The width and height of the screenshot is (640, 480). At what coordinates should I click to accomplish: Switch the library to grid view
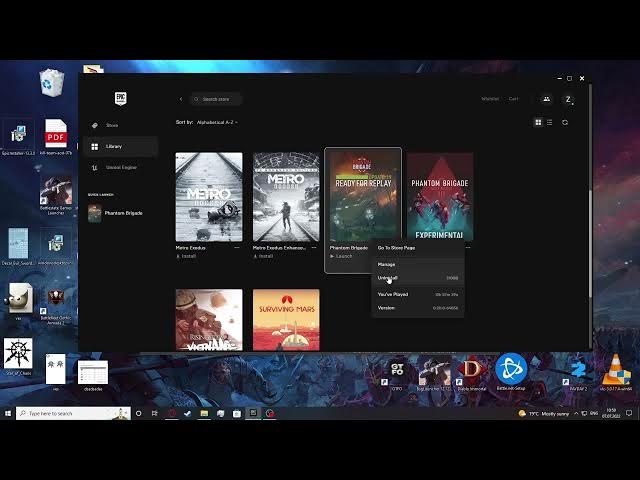coord(538,122)
